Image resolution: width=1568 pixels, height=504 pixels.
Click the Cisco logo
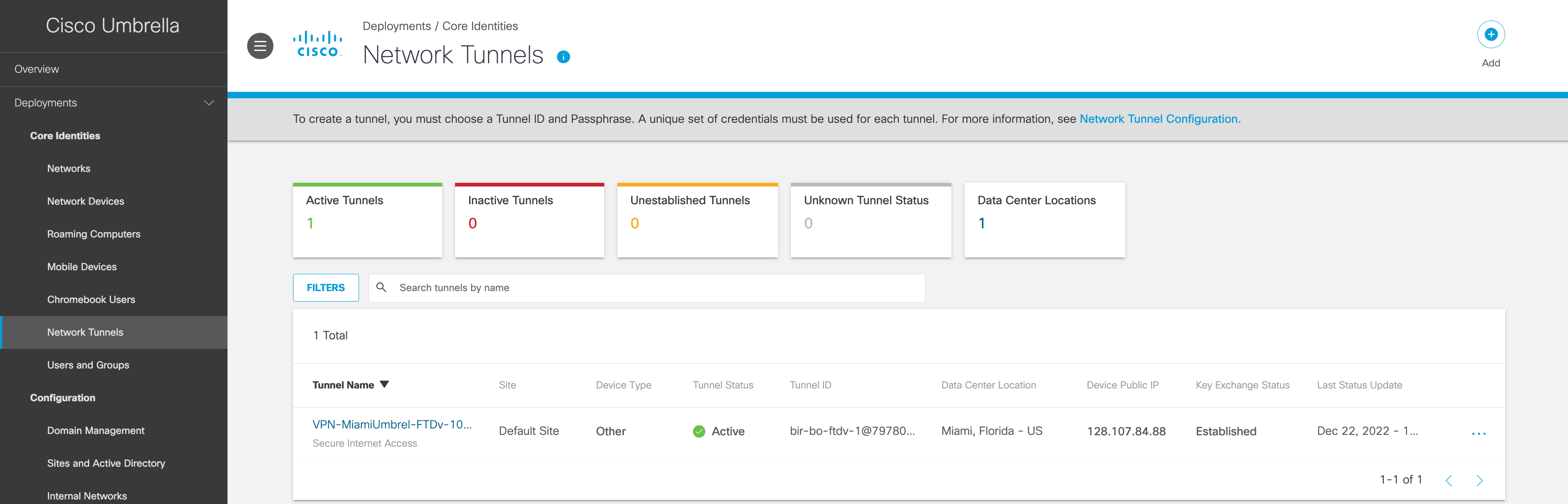[317, 45]
